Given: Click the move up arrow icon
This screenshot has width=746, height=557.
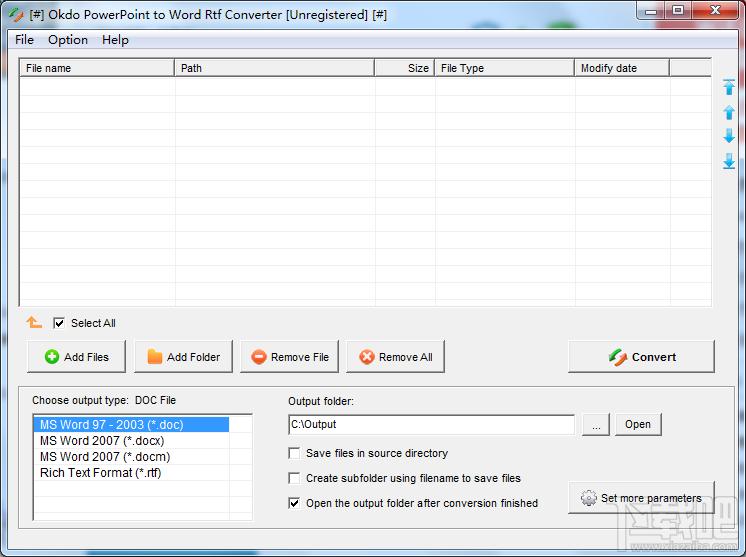Looking at the screenshot, I should (x=728, y=112).
